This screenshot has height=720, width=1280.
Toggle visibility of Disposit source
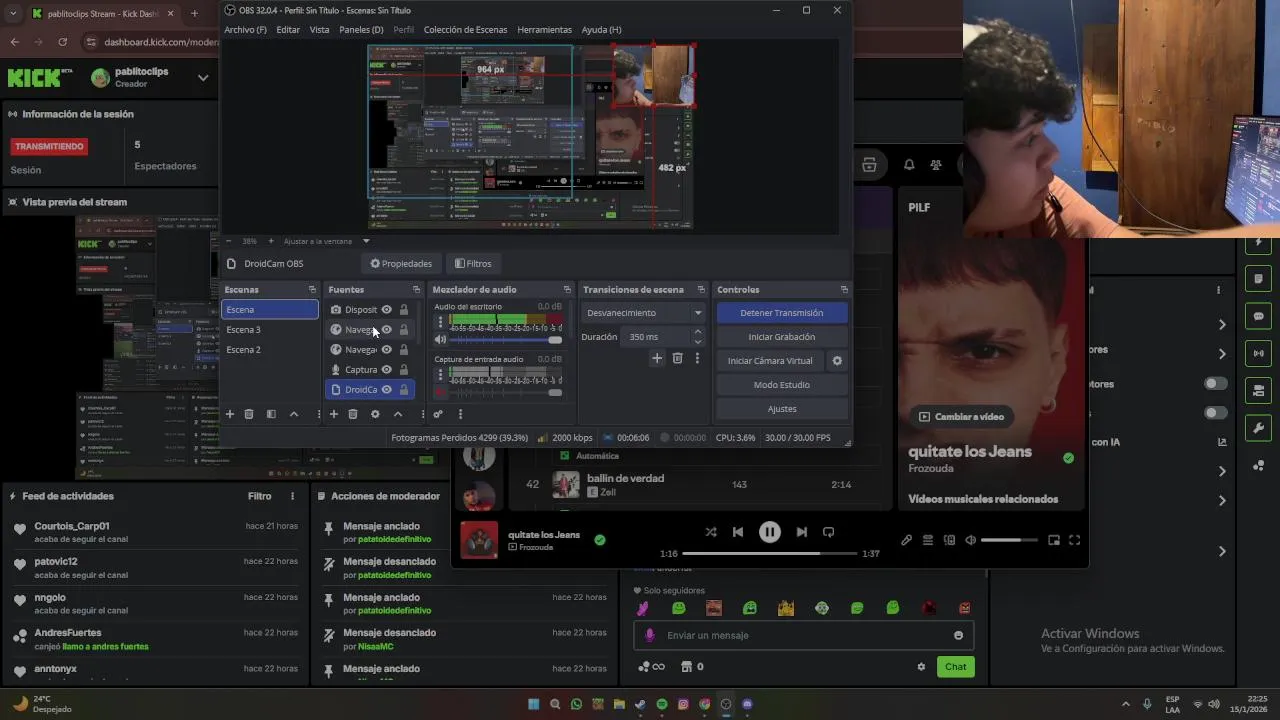(387, 310)
